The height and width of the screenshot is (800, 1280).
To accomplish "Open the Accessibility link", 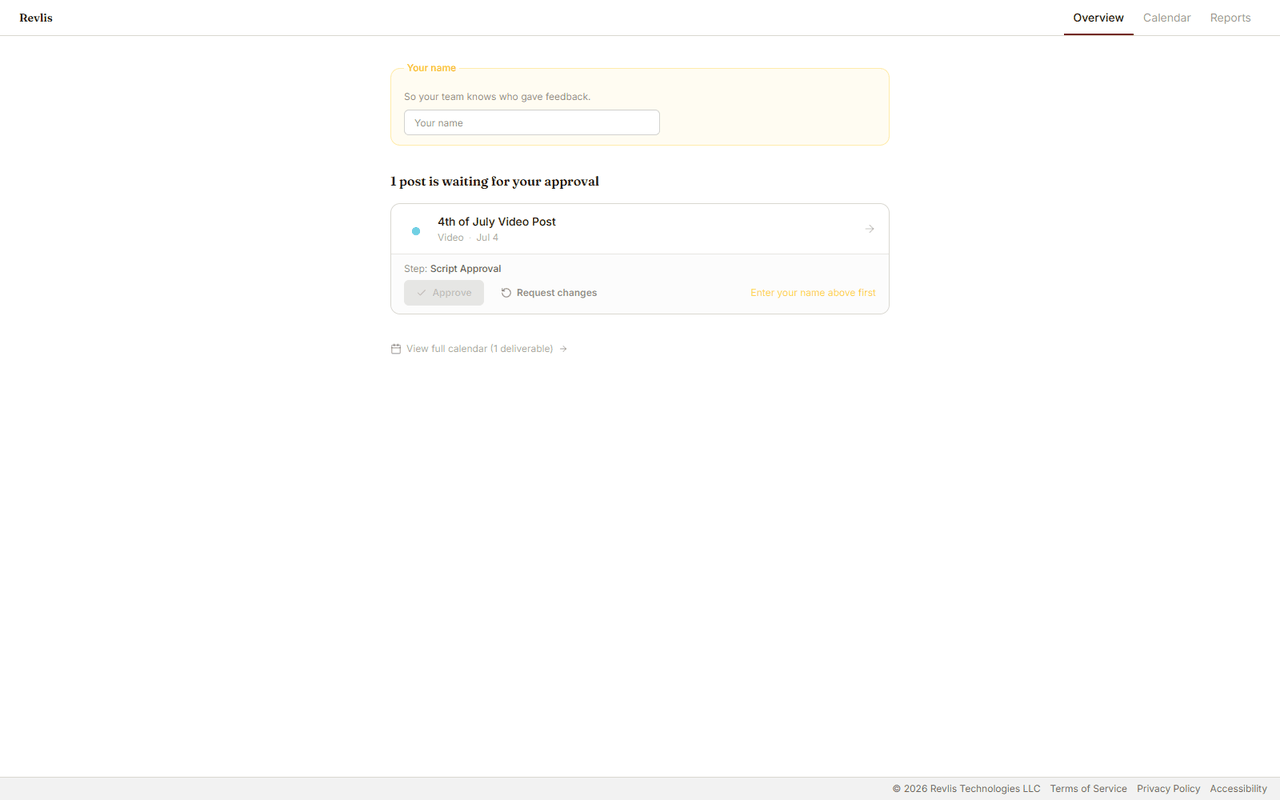I will tap(1238, 789).
